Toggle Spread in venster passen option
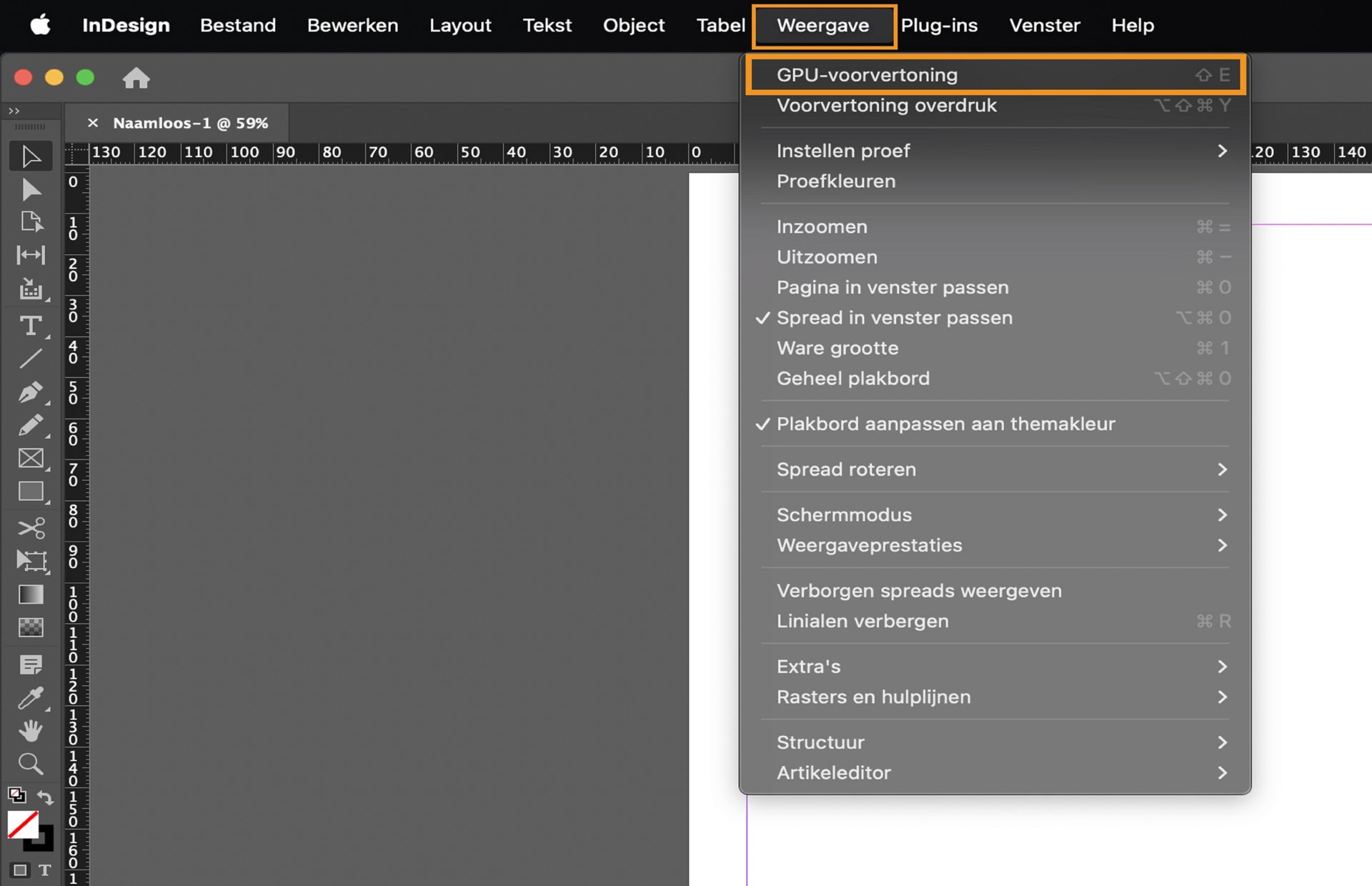This screenshot has height=886, width=1372. (x=894, y=318)
